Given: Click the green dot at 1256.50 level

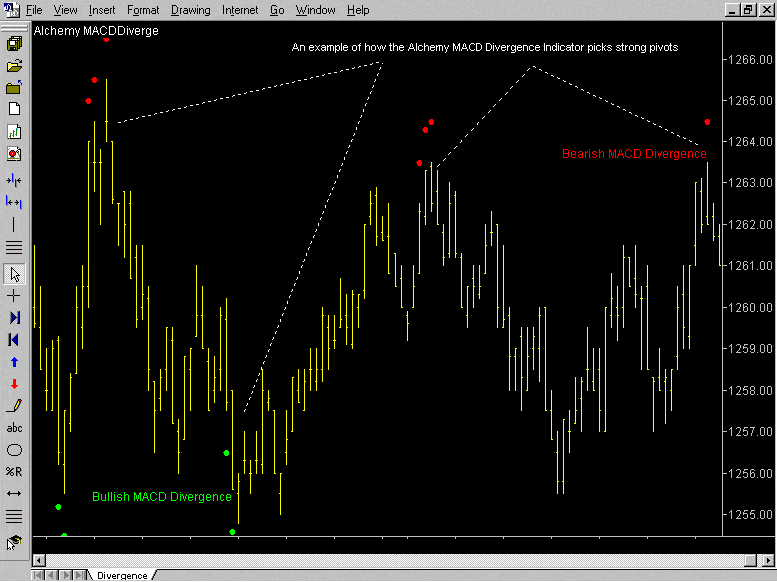Looking at the screenshot, I should pyautogui.click(x=226, y=453).
